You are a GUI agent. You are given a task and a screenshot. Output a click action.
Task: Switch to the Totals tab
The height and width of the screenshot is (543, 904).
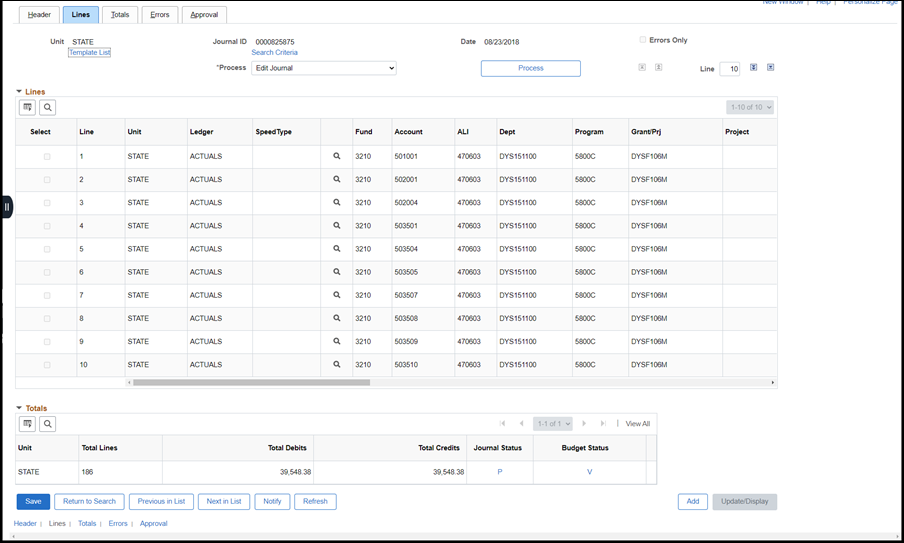tap(120, 15)
